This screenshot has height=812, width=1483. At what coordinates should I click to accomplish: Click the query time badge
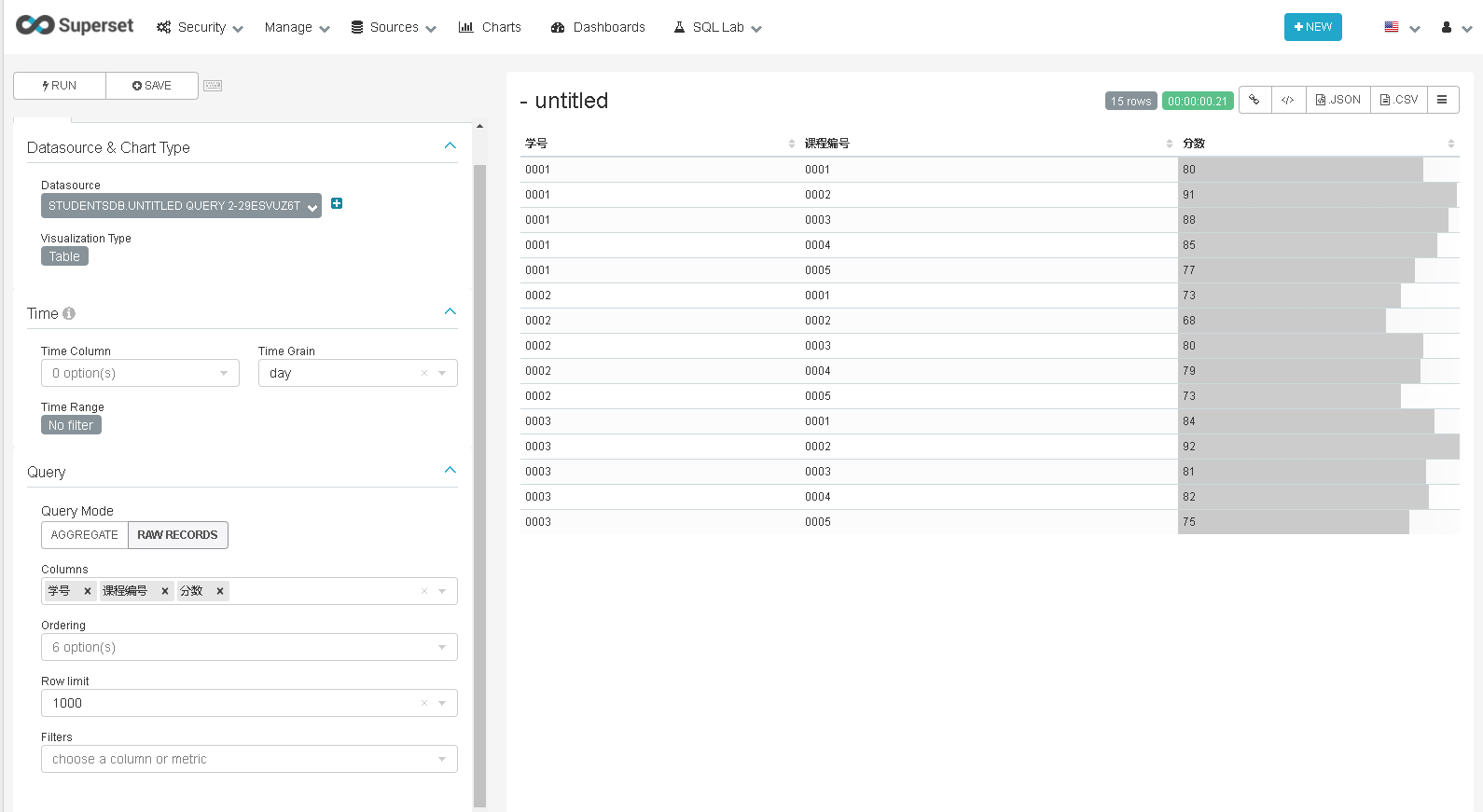[x=1198, y=101]
